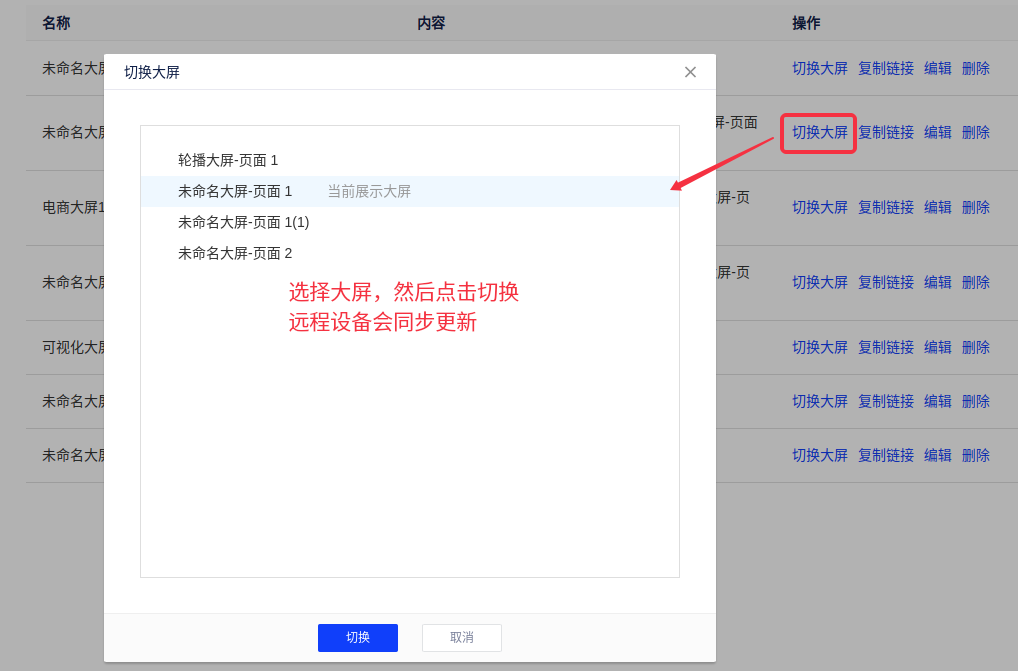Select 轮播大屏-页面 1 in the list
The height and width of the screenshot is (671, 1018).
tap(228, 160)
